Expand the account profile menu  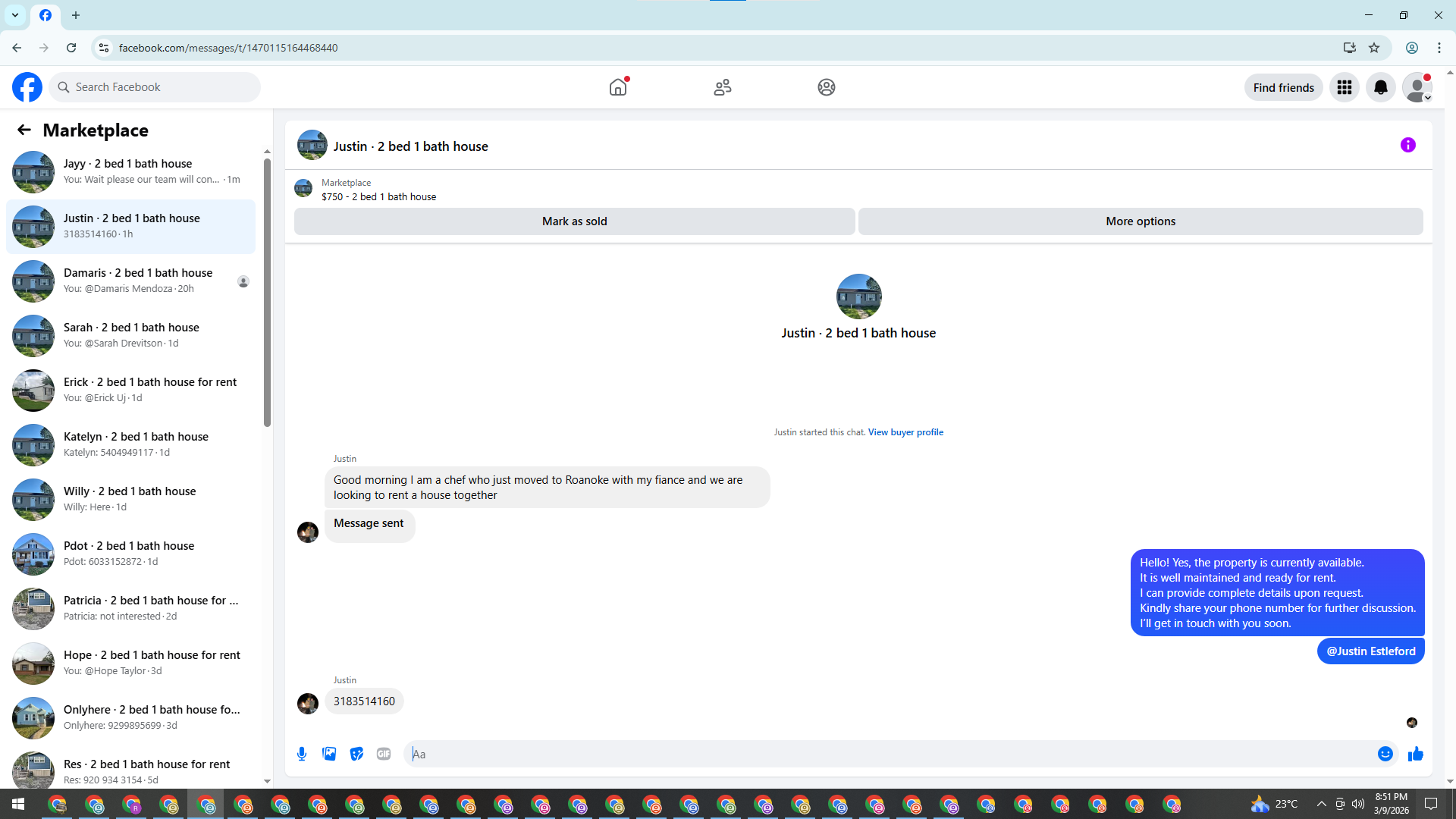1417,87
